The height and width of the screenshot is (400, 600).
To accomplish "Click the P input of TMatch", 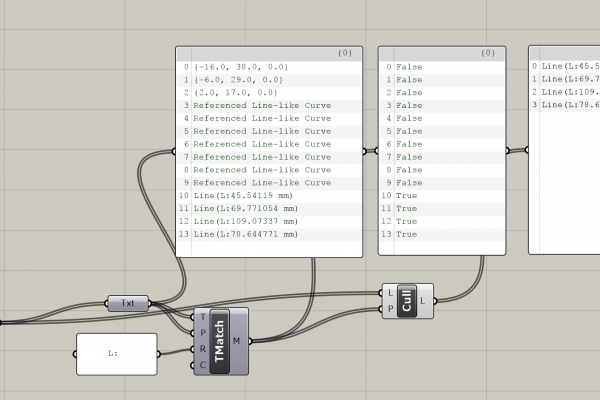I will coord(203,333).
